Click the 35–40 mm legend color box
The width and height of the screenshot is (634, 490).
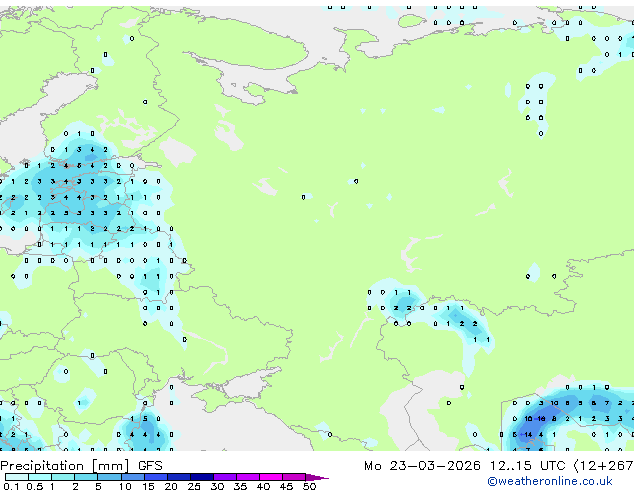pyautogui.click(x=247, y=477)
